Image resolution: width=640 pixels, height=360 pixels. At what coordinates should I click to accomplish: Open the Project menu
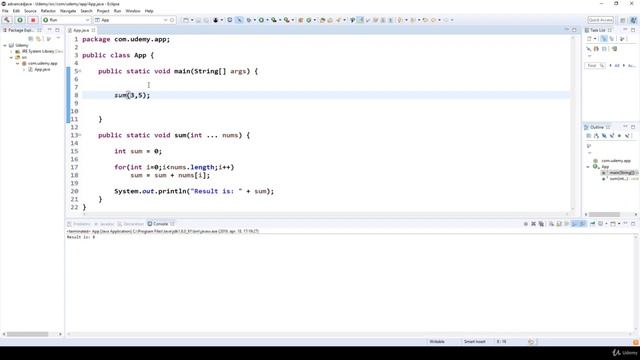(x=103, y=11)
